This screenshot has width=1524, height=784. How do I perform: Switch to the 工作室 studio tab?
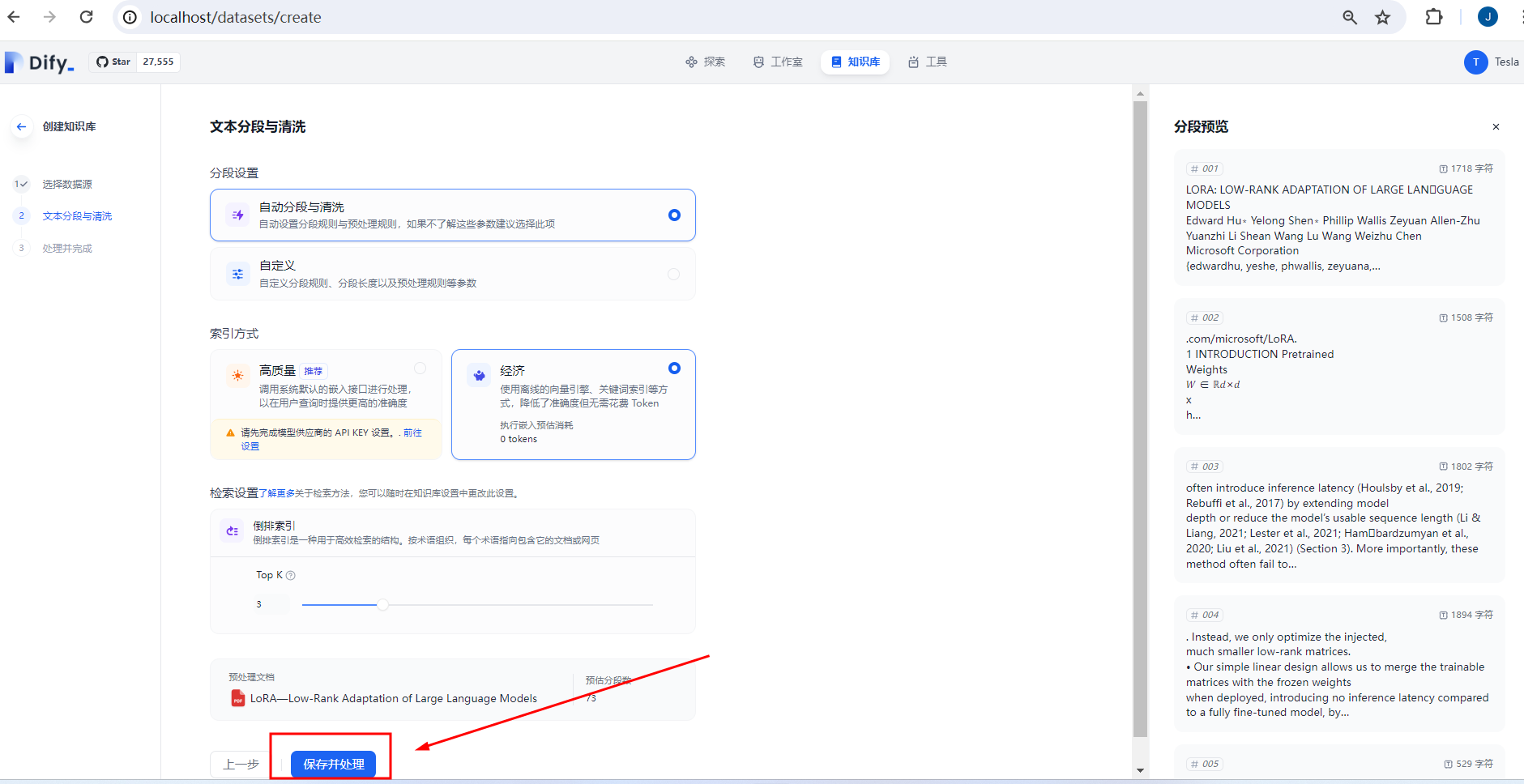click(778, 62)
